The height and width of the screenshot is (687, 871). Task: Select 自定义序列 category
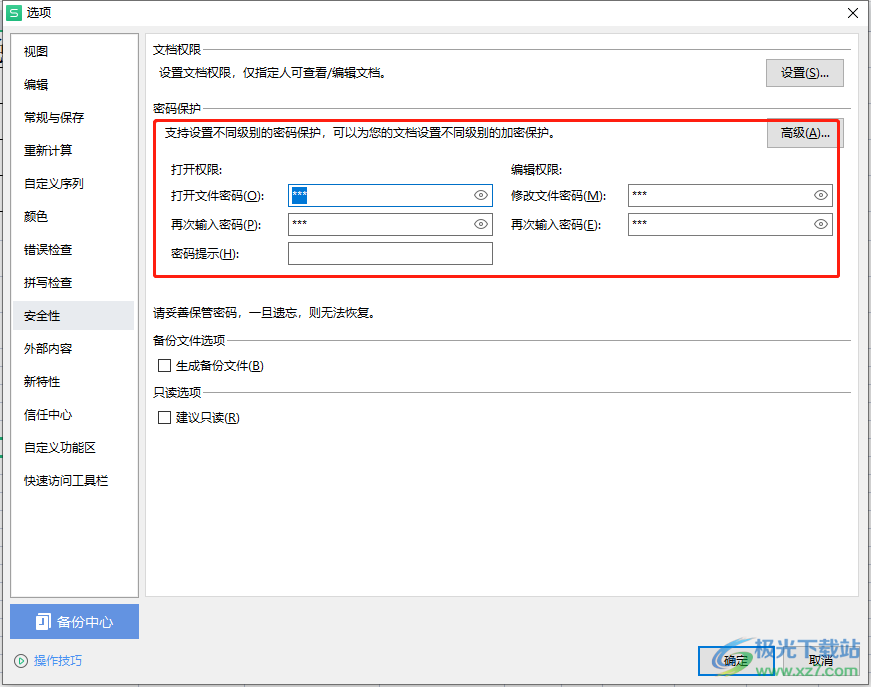click(x=73, y=183)
